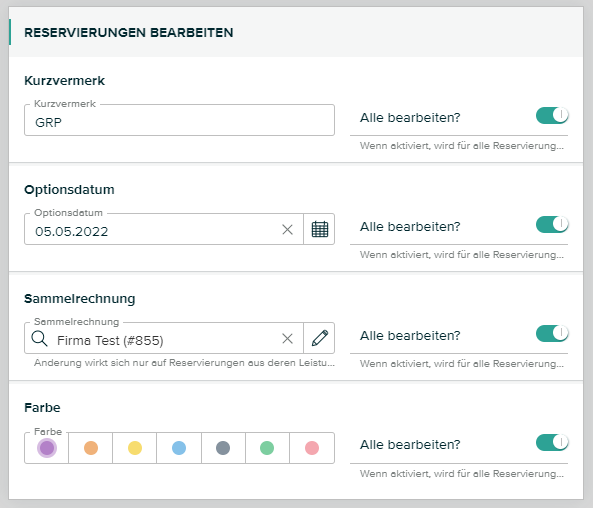
Task: Open the Optionsdatum calendar picker
Action: tap(320, 229)
